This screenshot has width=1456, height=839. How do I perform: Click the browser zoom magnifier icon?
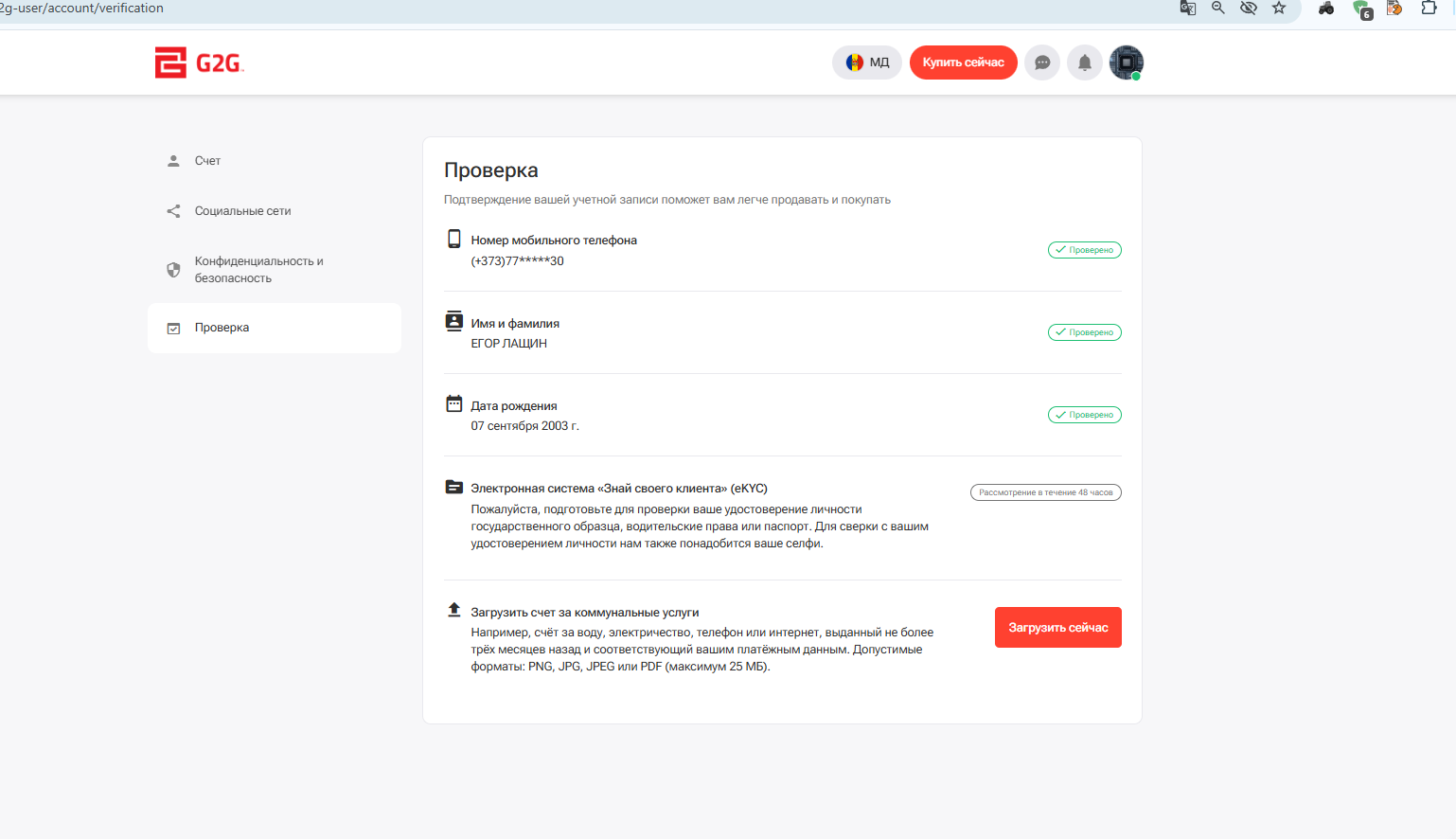(x=1218, y=9)
